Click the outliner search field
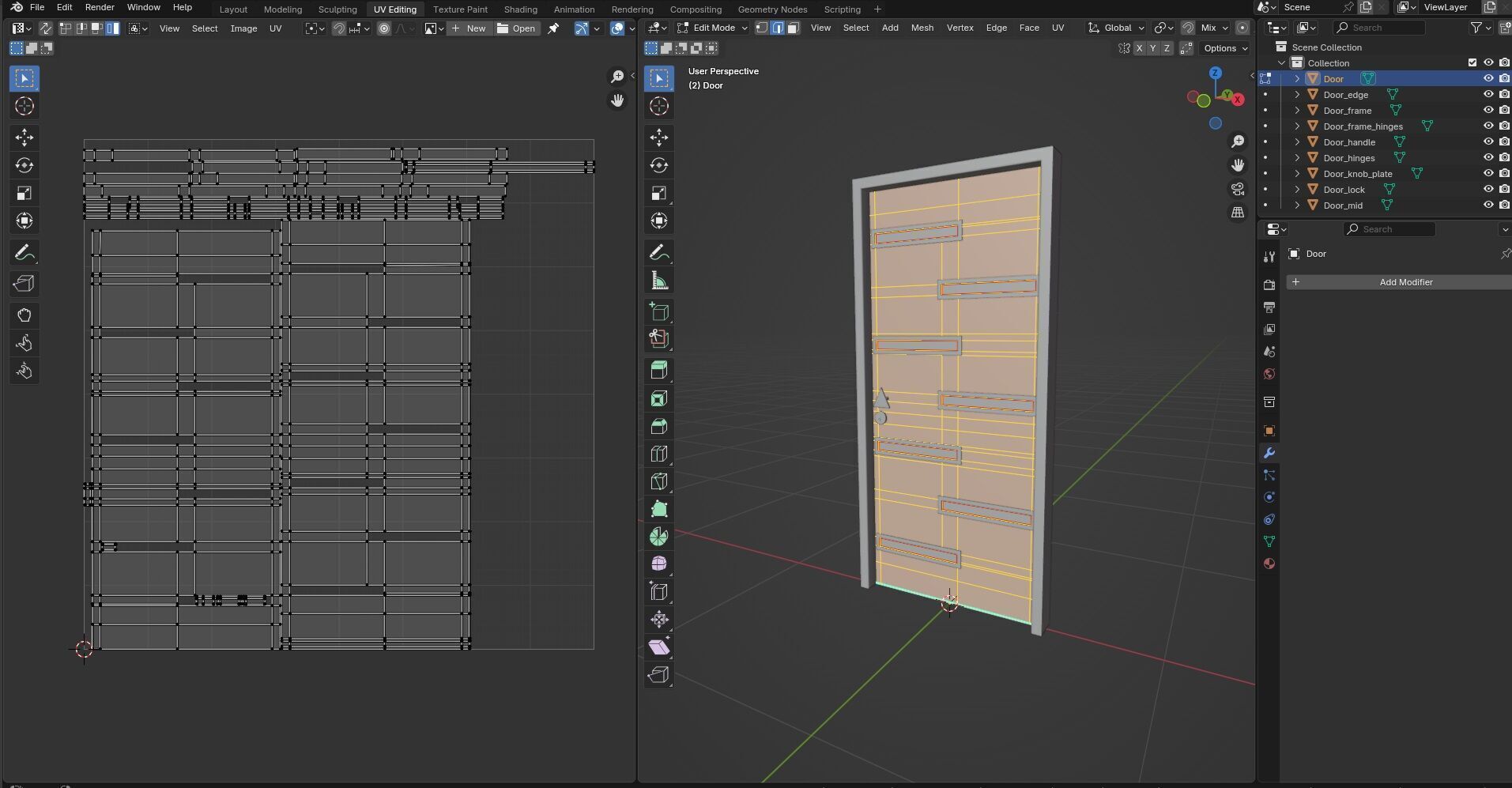This screenshot has height=788, width=1512. (1379, 28)
